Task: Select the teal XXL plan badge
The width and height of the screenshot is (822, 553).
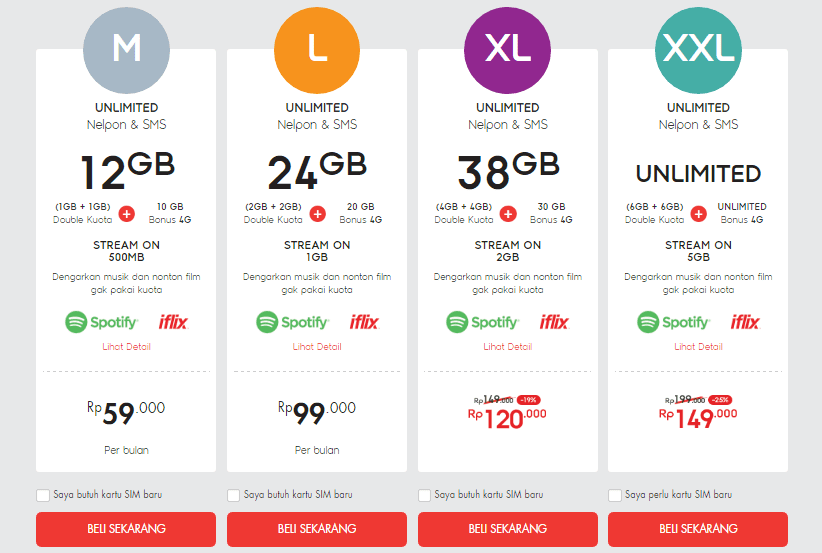Action: (x=698, y=50)
